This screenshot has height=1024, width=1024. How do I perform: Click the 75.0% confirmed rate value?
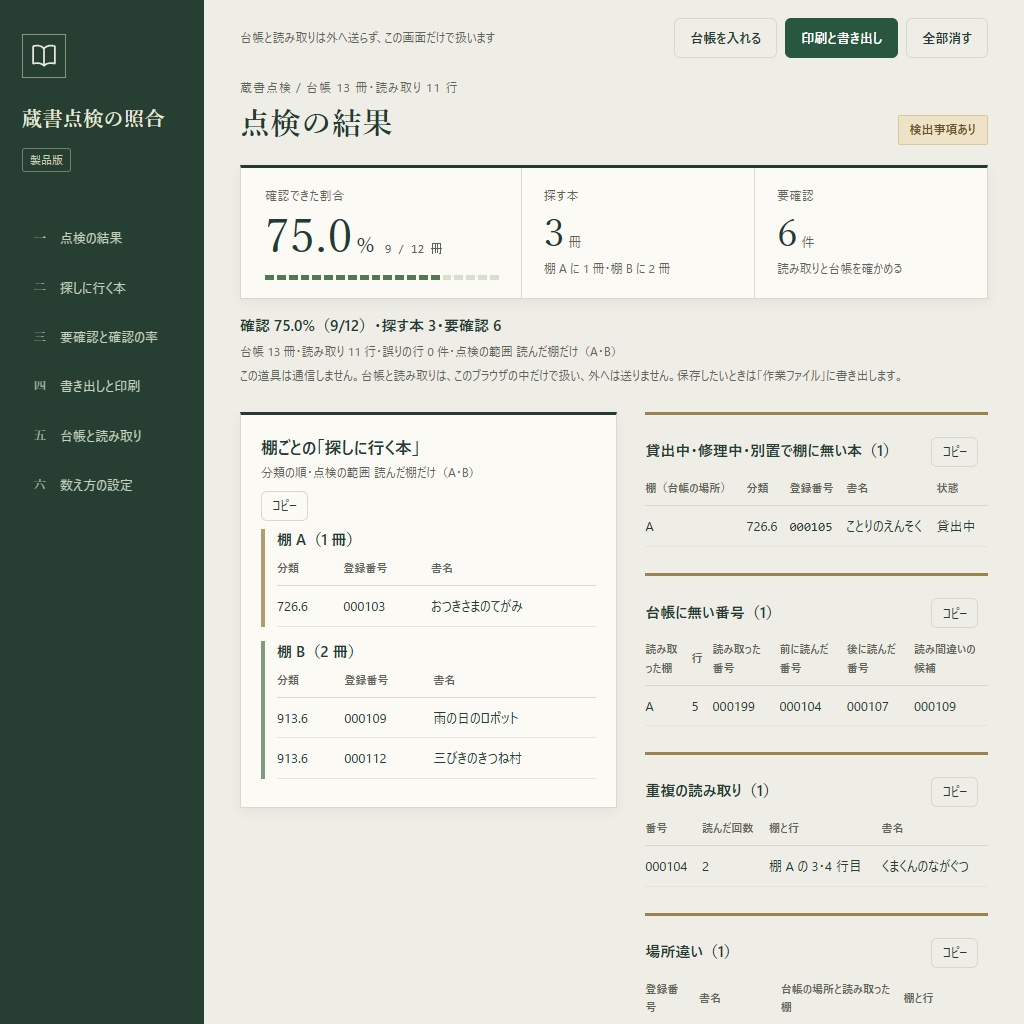[x=319, y=236]
